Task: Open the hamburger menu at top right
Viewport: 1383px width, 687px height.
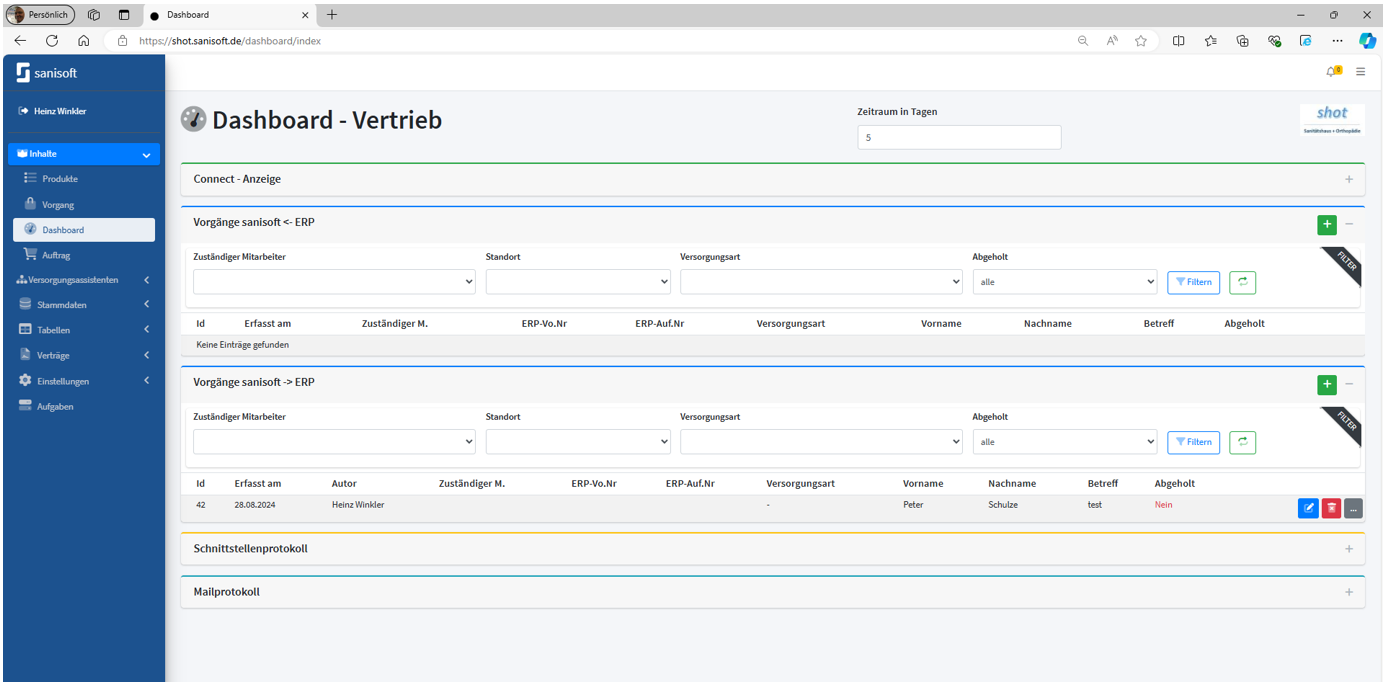Action: click(x=1360, y=72)
